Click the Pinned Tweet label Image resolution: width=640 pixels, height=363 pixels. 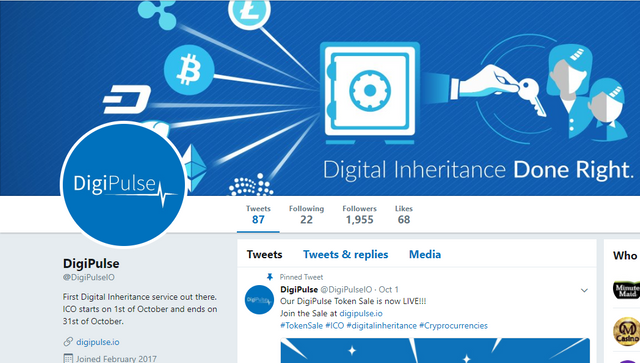pos(301,277)
